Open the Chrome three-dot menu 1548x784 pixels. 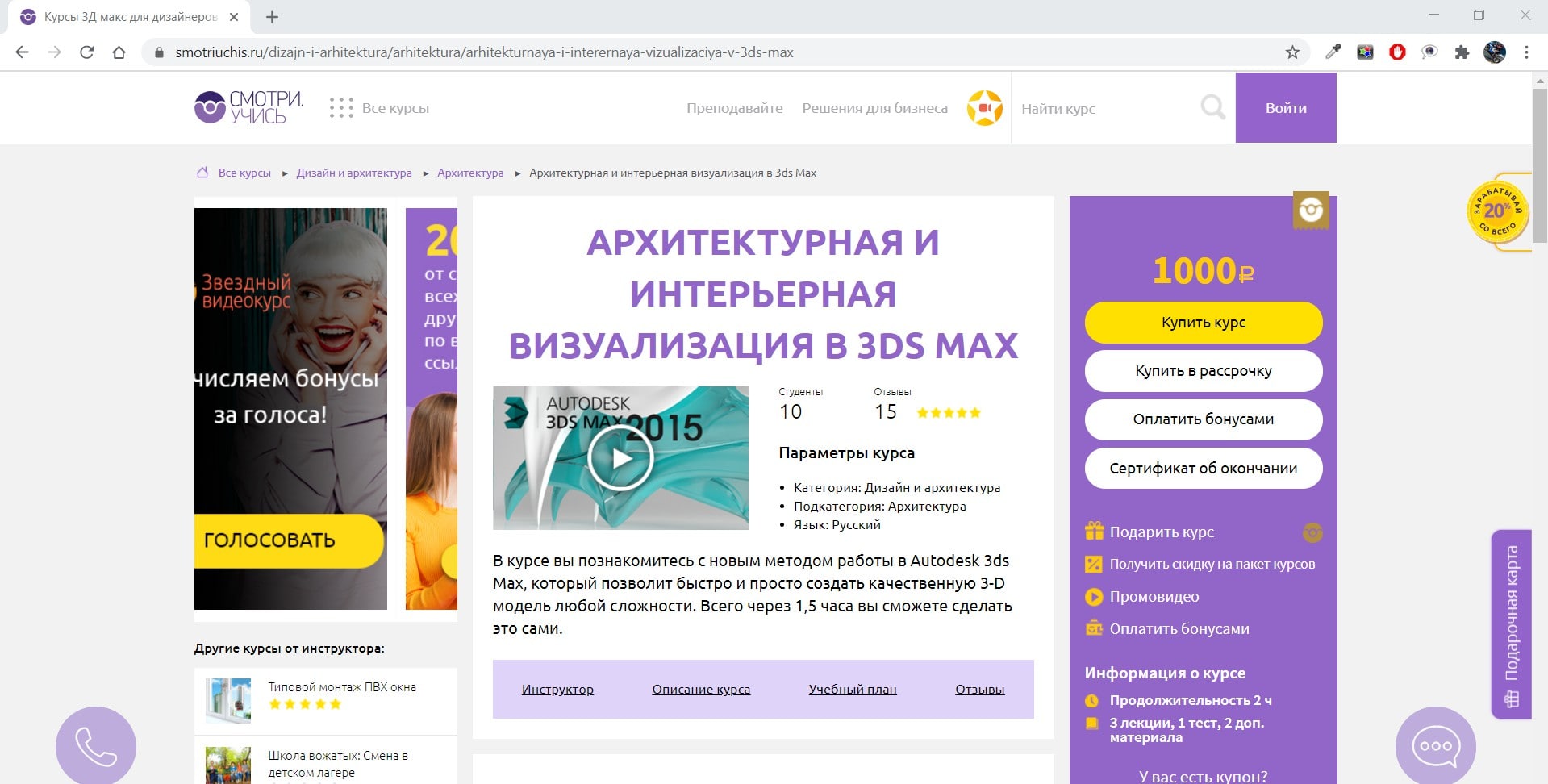[x=1526, y=52]
